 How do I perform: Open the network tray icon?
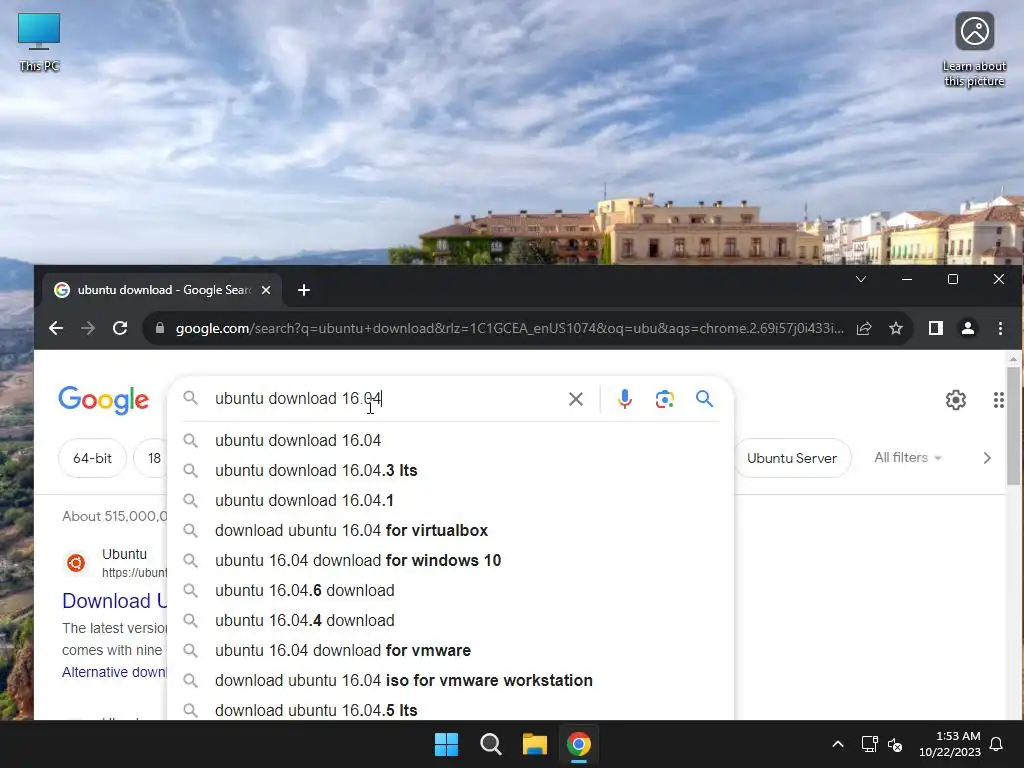coord(869,744)
